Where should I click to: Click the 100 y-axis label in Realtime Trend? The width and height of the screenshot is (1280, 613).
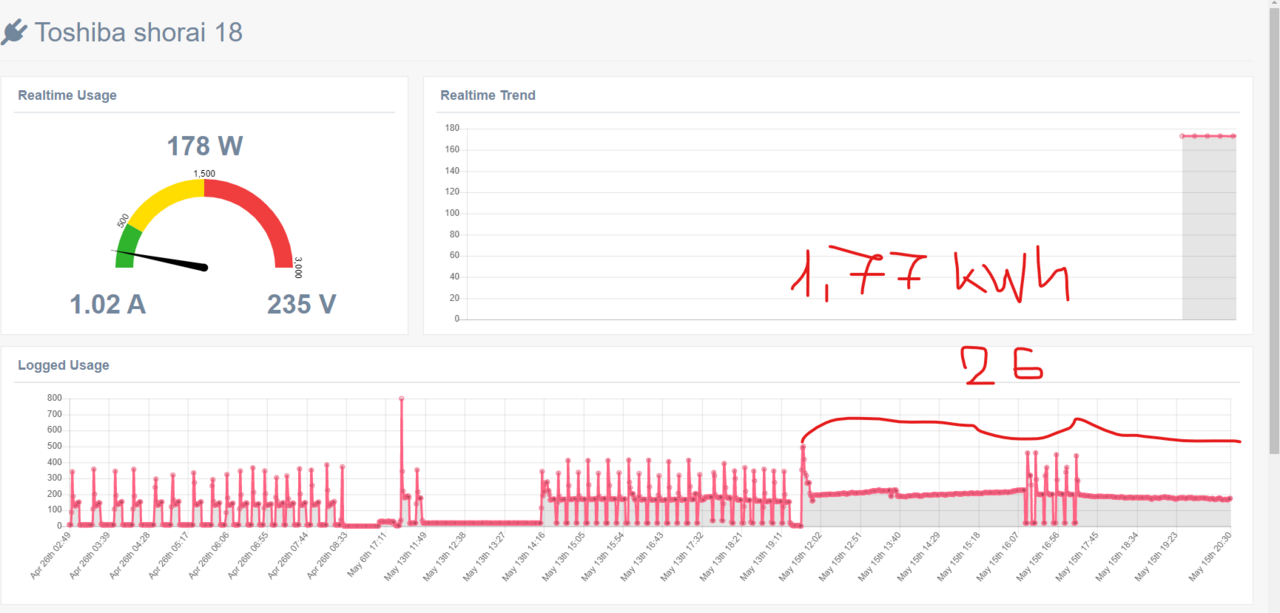click(x=452, y=213)
